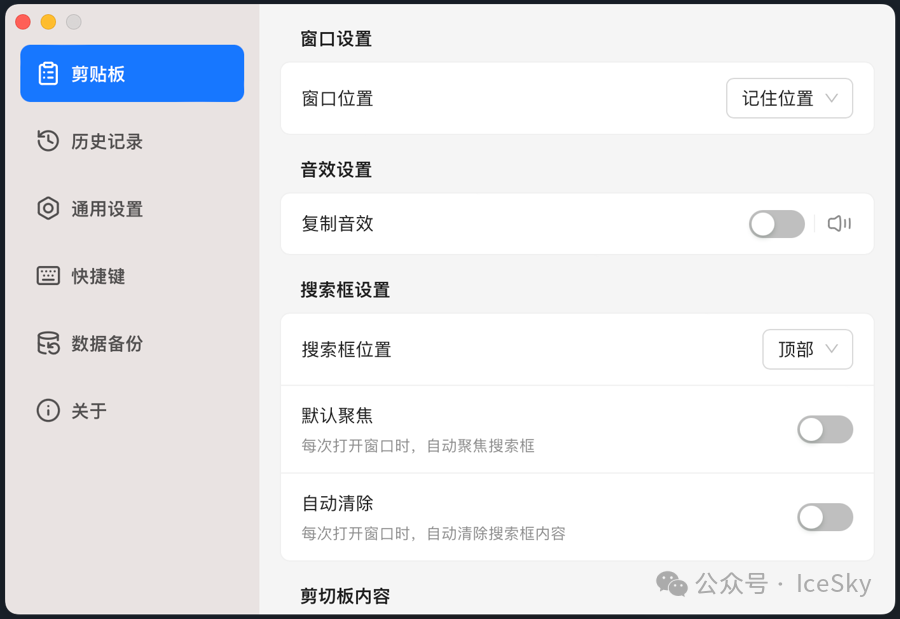The height and width of the screenshot is (619, 900).
Task: Open the 记住位置 window position dropdown
Action: tap(789, 99)
